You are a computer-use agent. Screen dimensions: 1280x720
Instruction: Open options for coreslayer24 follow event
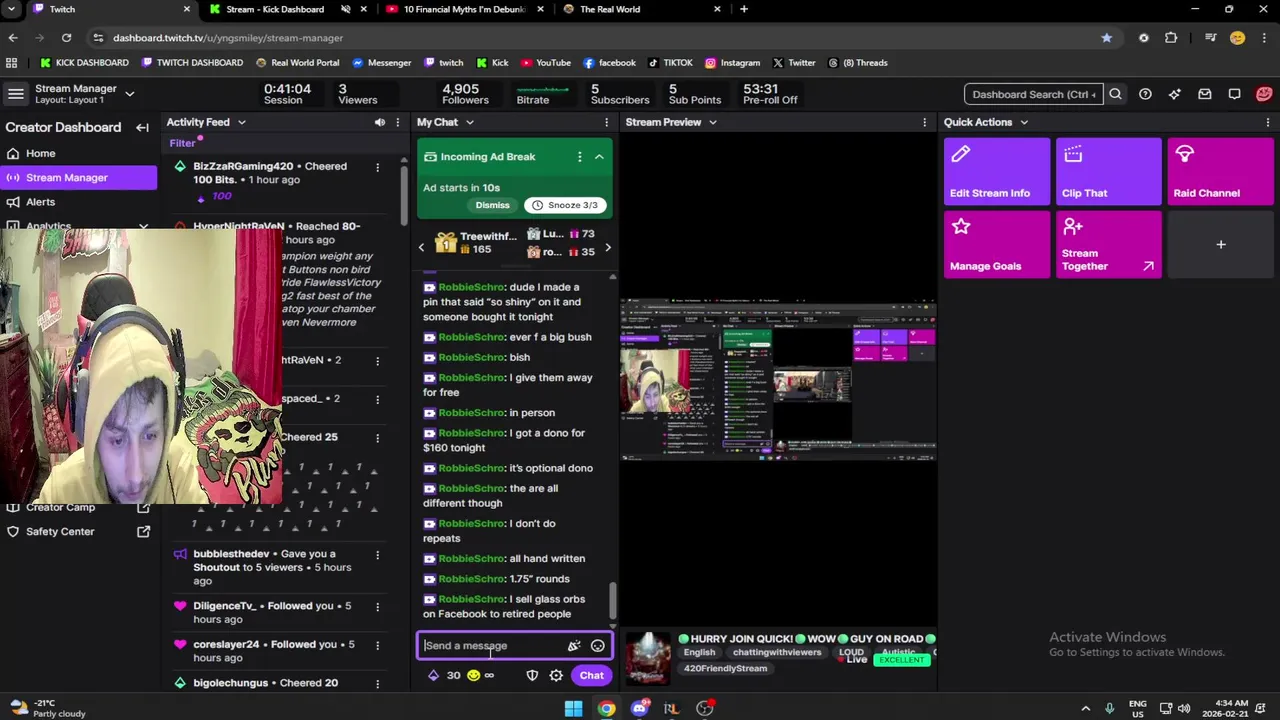click(377, 645)
